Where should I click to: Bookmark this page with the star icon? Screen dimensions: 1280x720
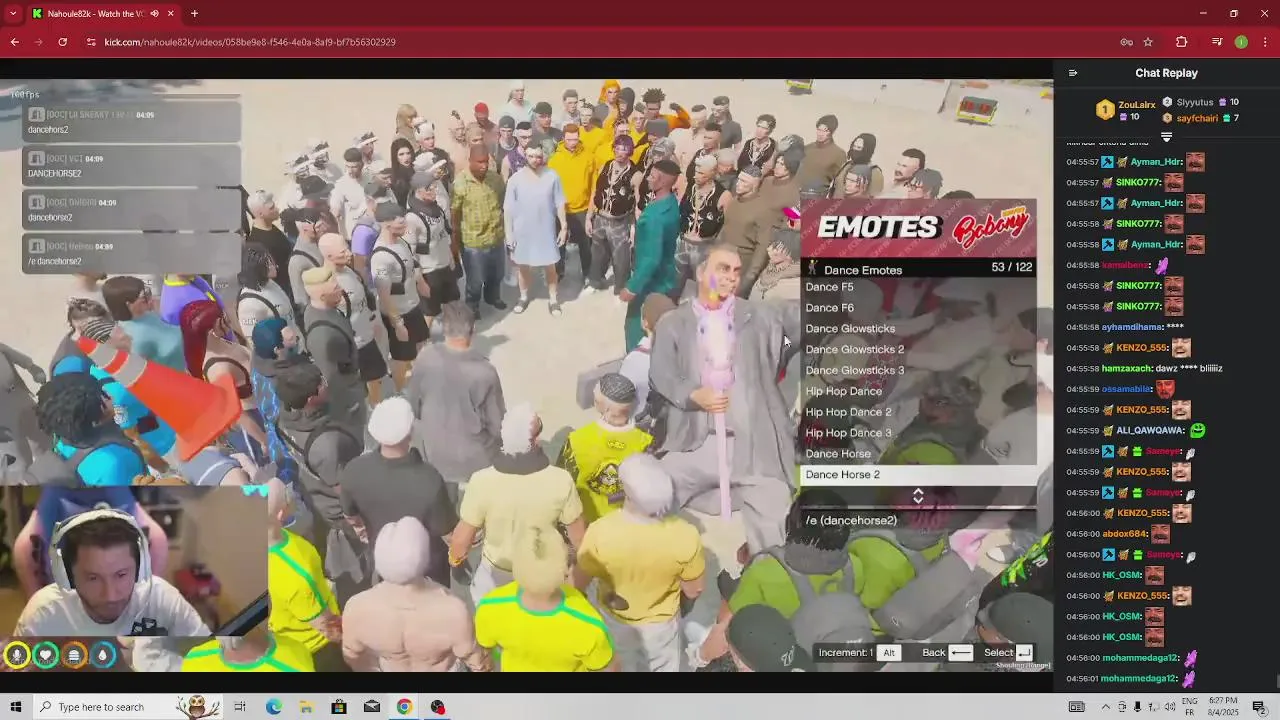1148,42
